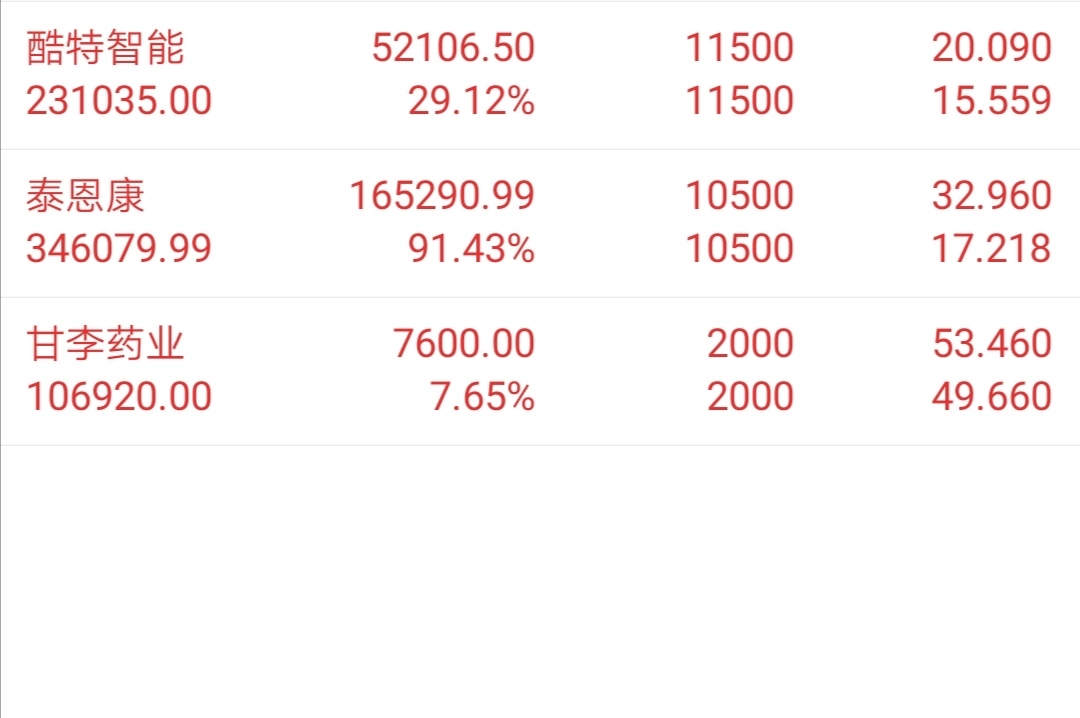Tap market value 231035.00 of 酷特智能
Viewport: 1080px width, 718px height.
coord(118,101)
